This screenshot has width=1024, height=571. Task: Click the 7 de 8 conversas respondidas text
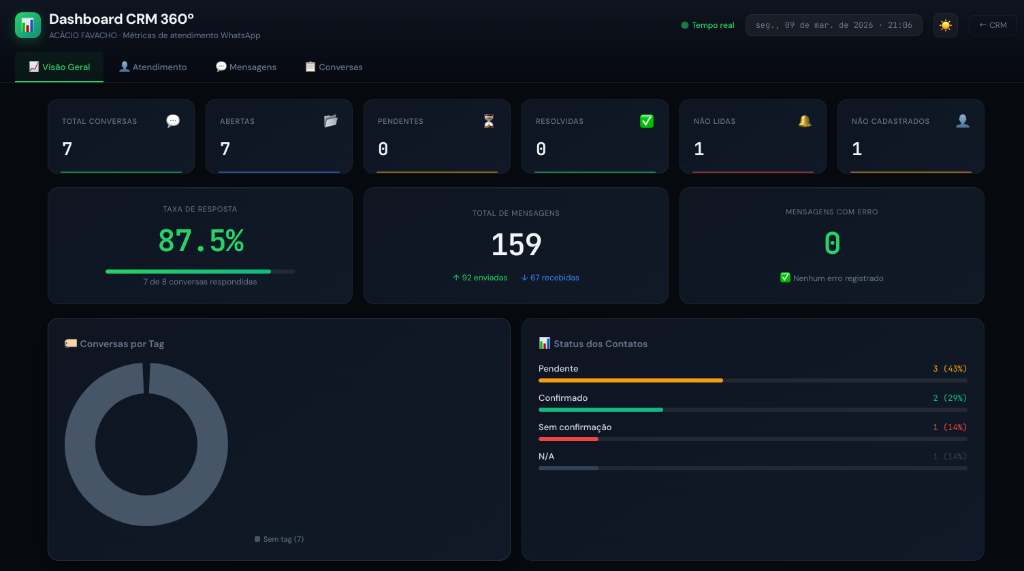[200, 282]
